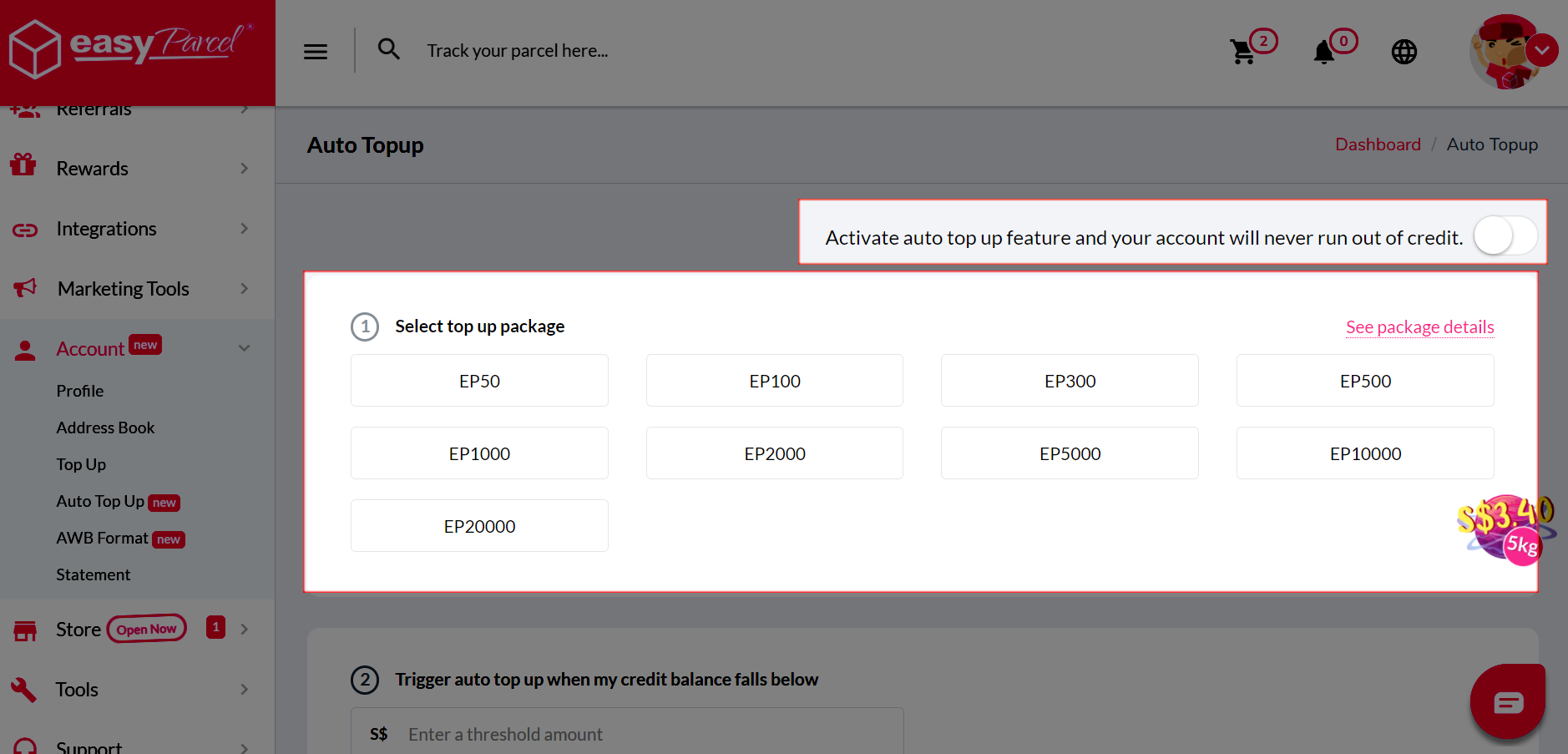Collapse the Account sidebar section
1568x754 pixels.
[244, 347]
